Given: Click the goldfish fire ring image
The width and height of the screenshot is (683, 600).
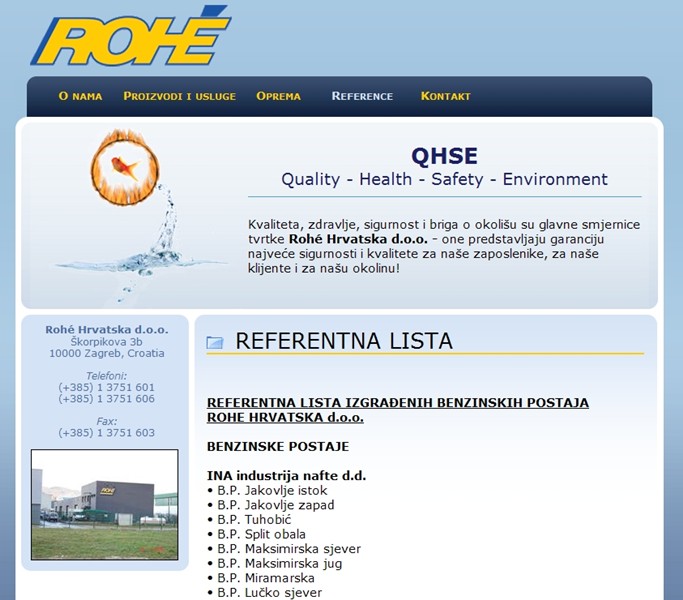Looking at the screenshot, I should click(x=125, y=167).
